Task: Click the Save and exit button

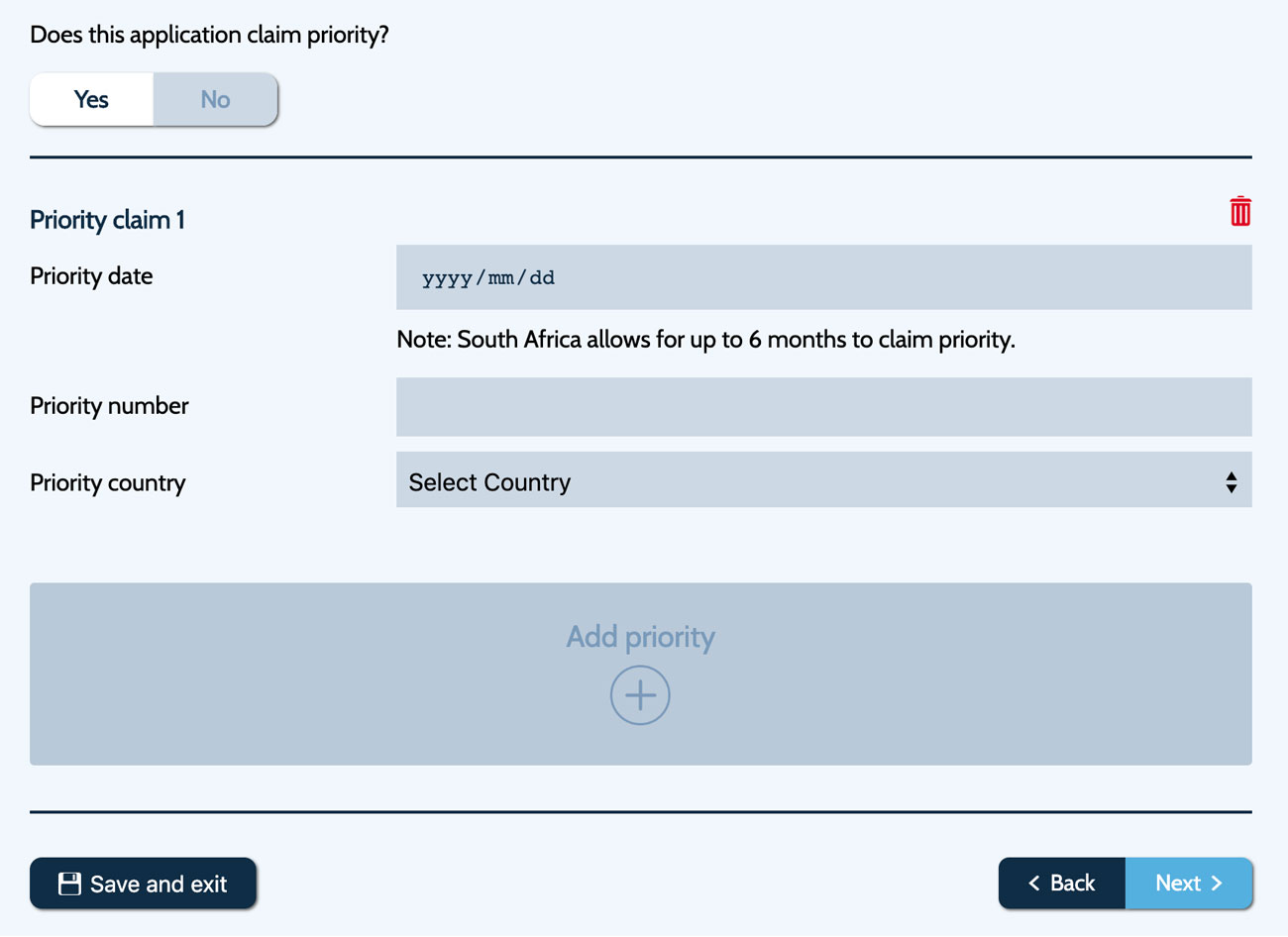Action: [143, 884]
